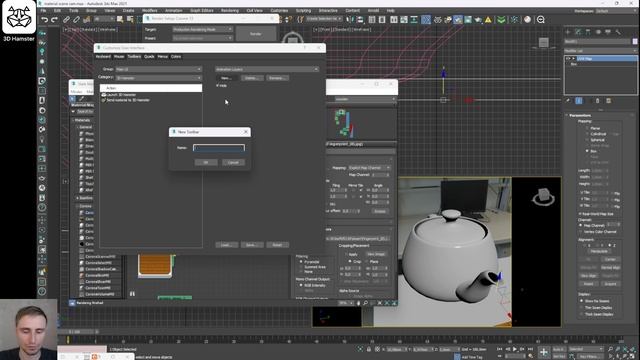Select the Unlink Selection icon
Screen dimensions: 640x360
(x=76, y=19)
